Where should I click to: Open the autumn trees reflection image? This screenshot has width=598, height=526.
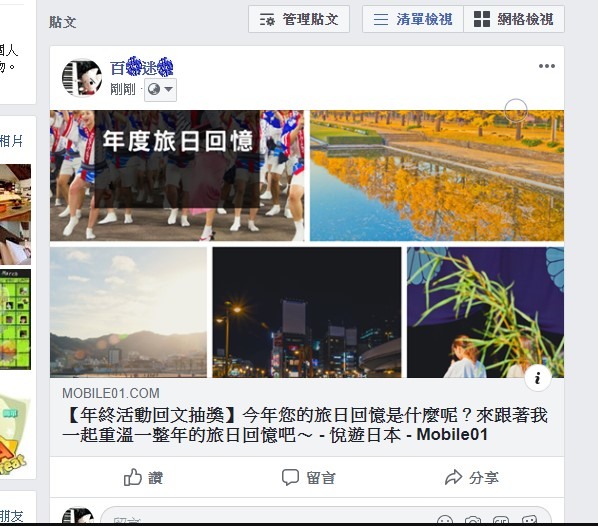[437, 175]
